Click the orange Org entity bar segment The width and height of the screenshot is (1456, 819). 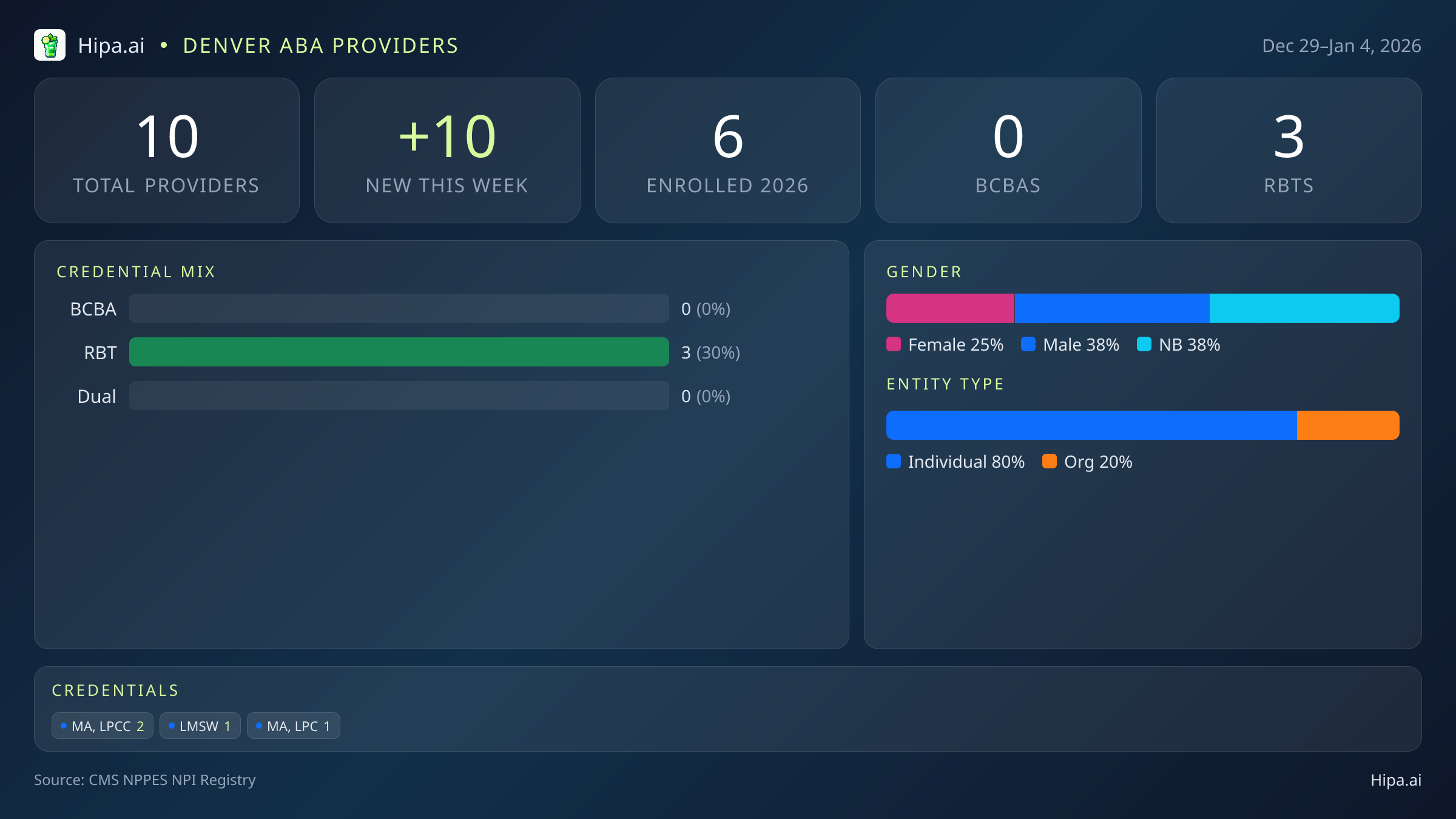[1348, 425]
